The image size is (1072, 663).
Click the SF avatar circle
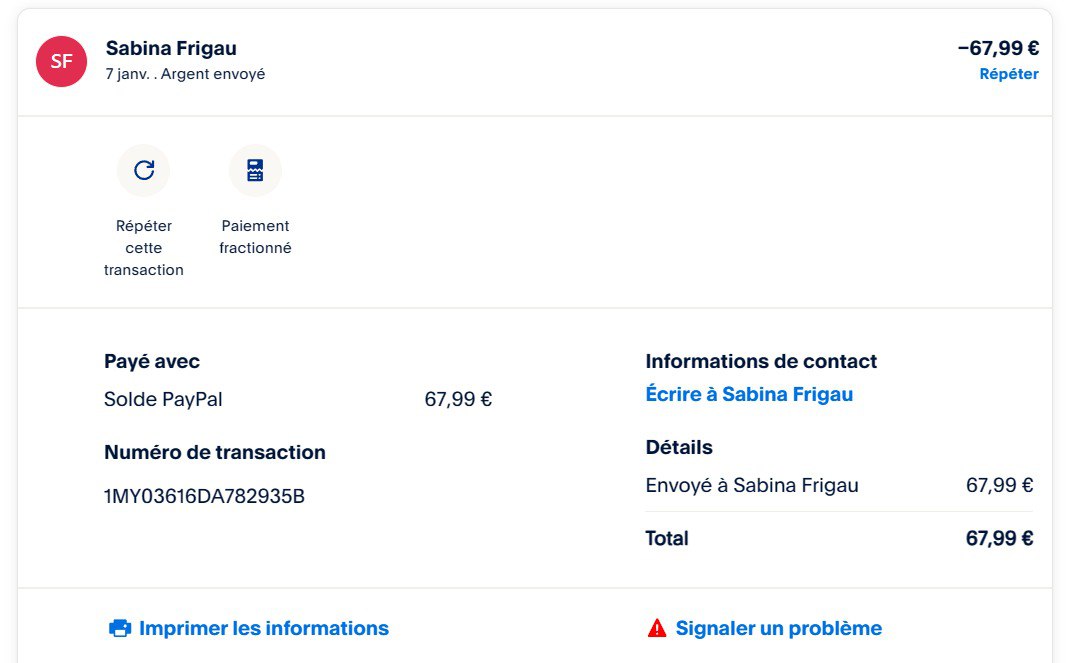61,61
